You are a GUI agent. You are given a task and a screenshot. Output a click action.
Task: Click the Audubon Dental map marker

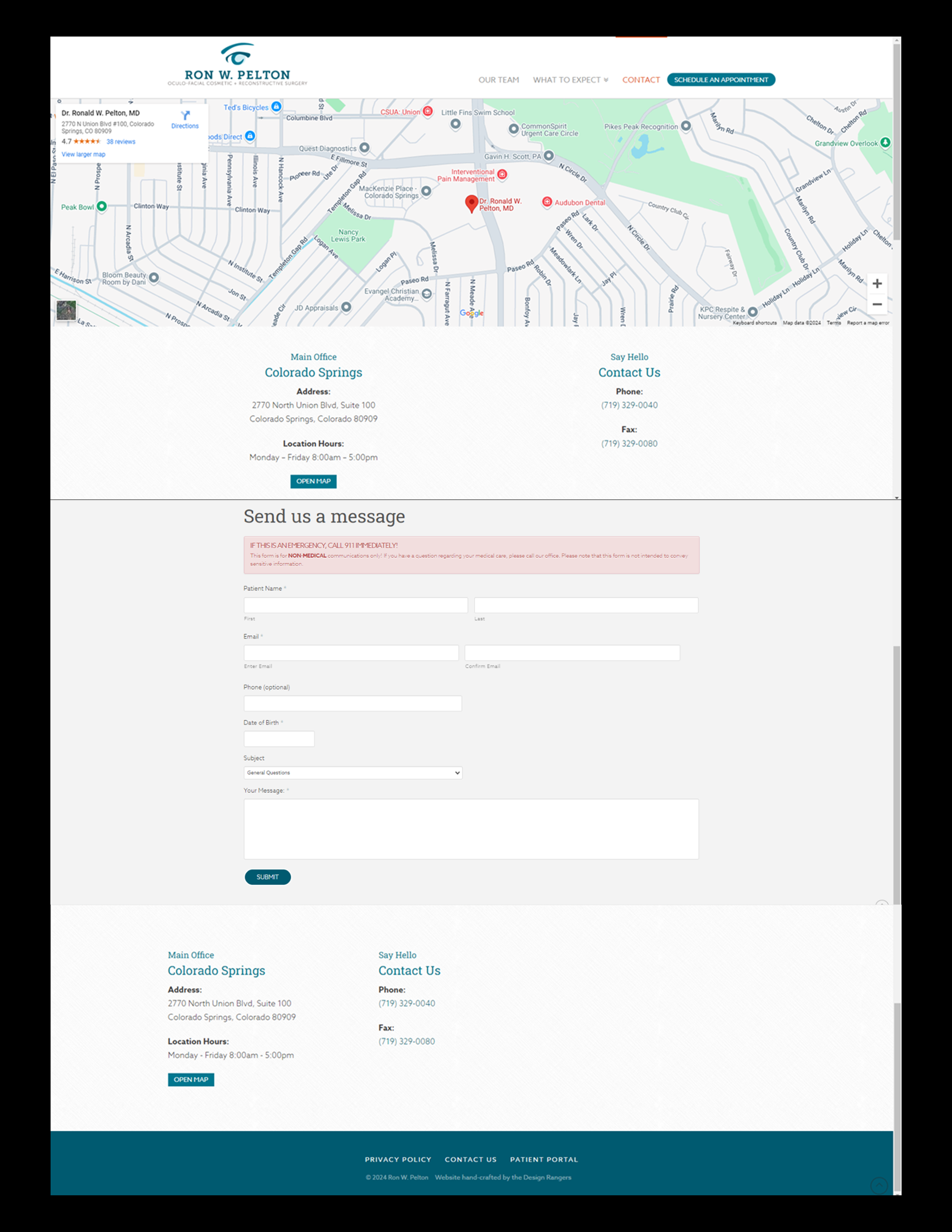(x=546, y=202)
